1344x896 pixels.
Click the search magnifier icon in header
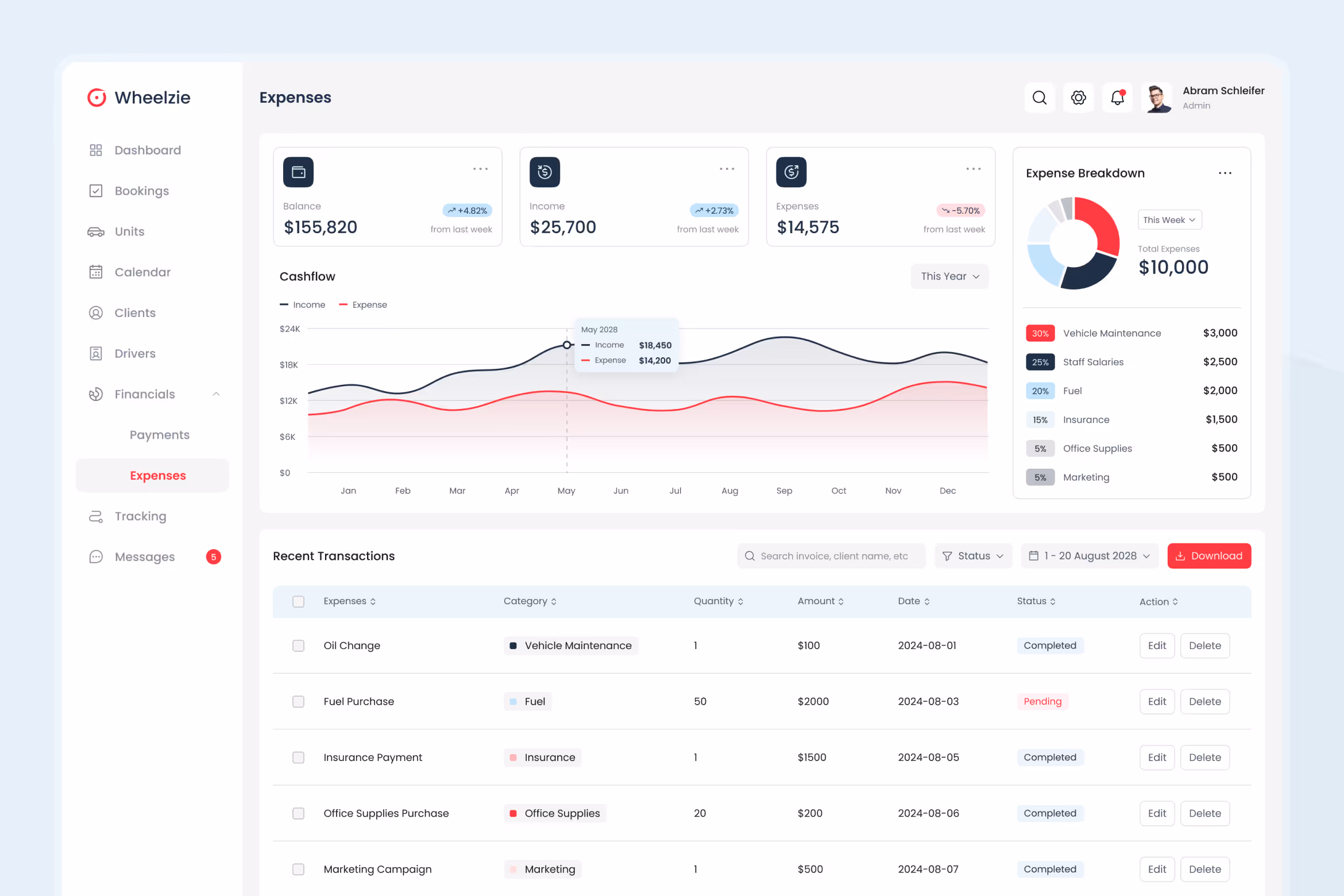click(1039, 98)
